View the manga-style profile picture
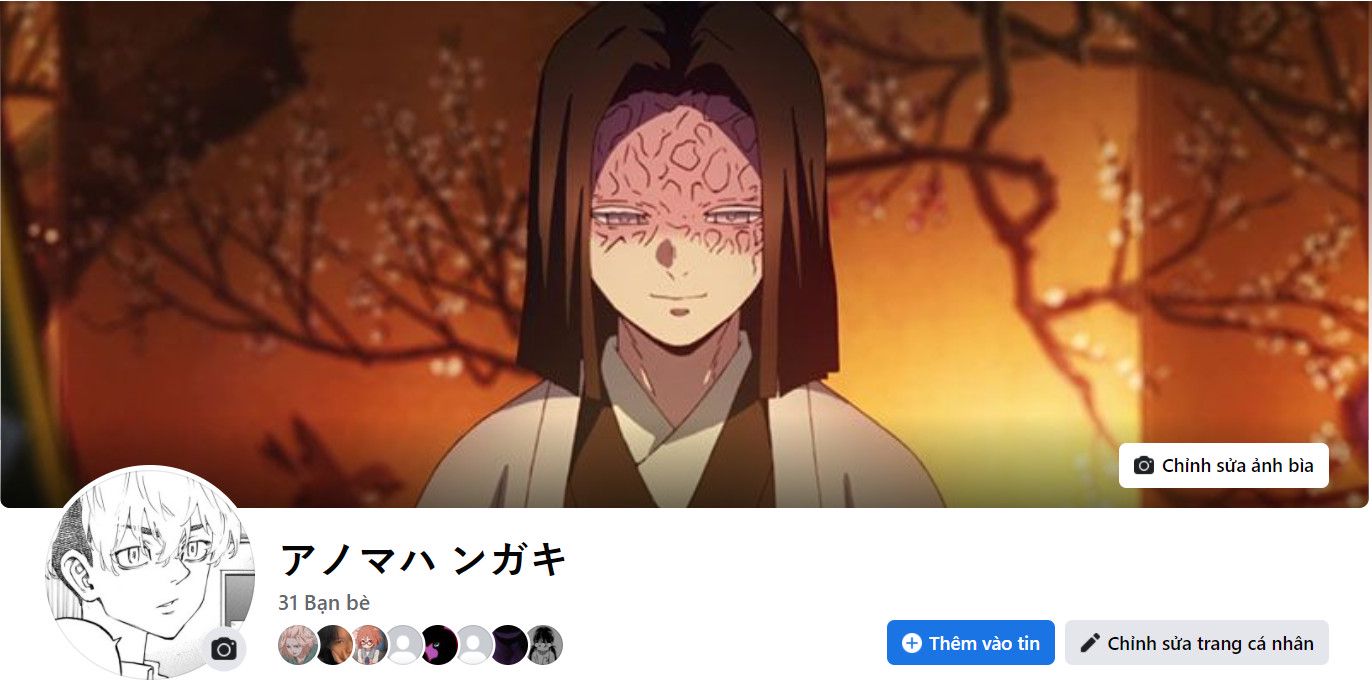Image resolution: width=1372 pixels, height=690 pixels. (150, 572)
